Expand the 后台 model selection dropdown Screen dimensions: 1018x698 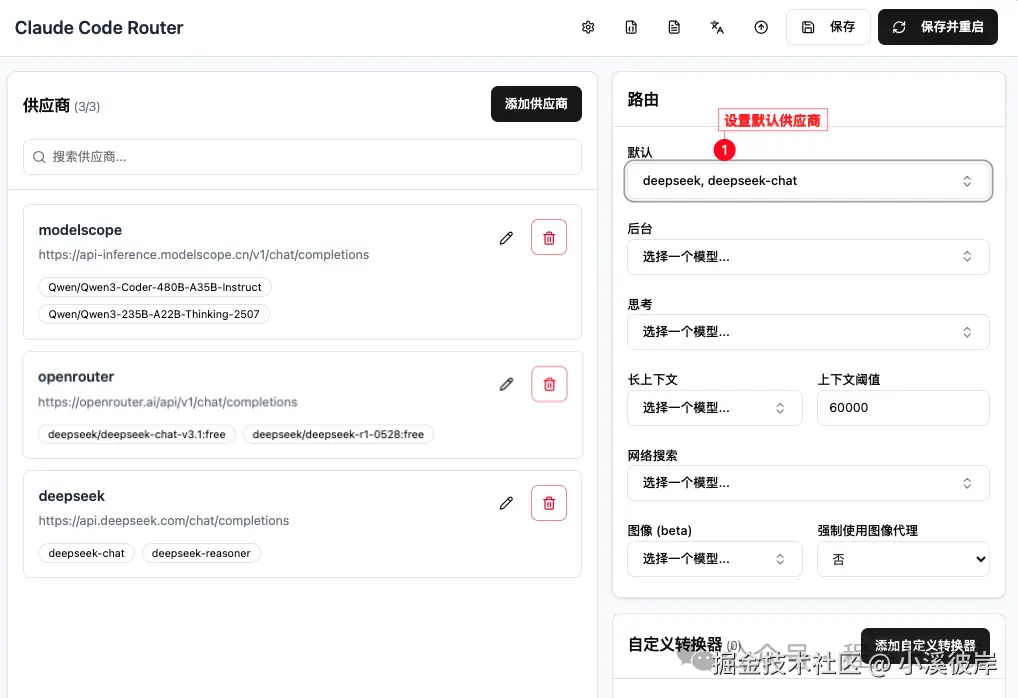coord(808,256)
